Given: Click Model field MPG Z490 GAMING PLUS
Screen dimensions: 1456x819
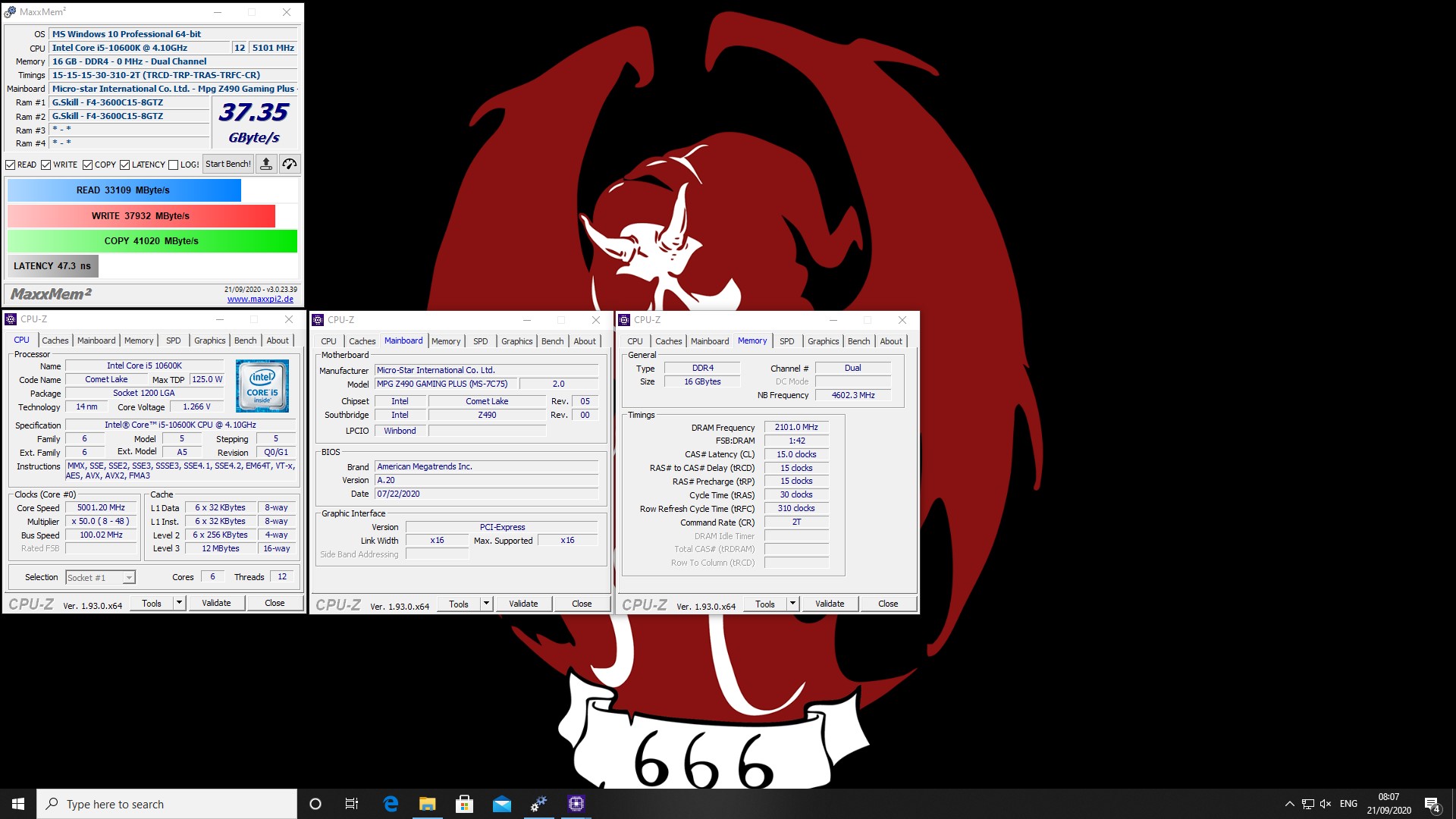Looking at the screenshot, I should point(447,384).
